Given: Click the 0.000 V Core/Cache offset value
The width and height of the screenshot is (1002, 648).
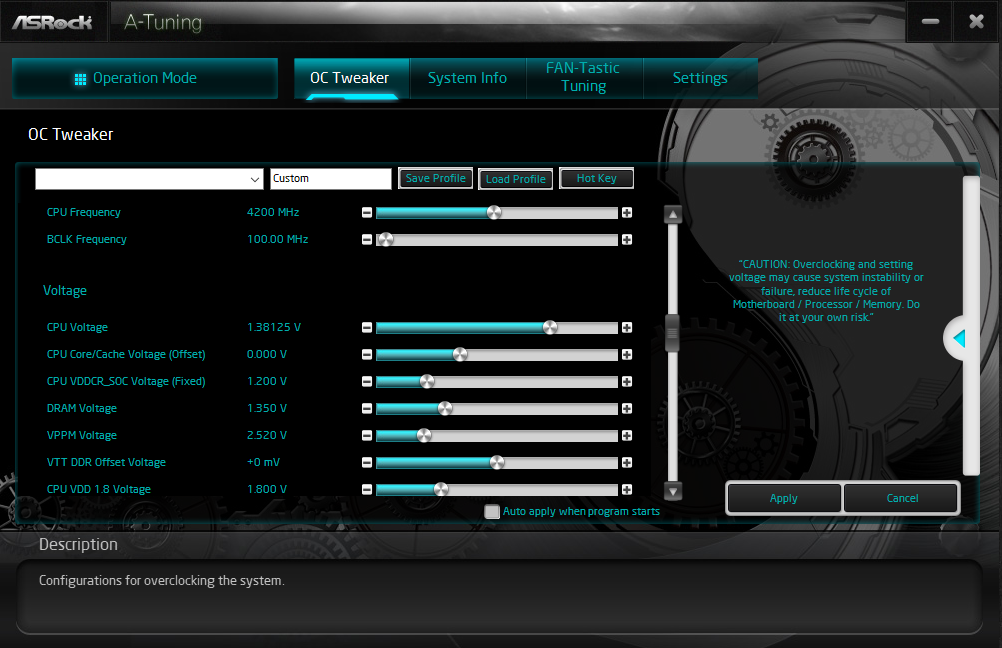Looking at the screenshot, I should 266,354.
